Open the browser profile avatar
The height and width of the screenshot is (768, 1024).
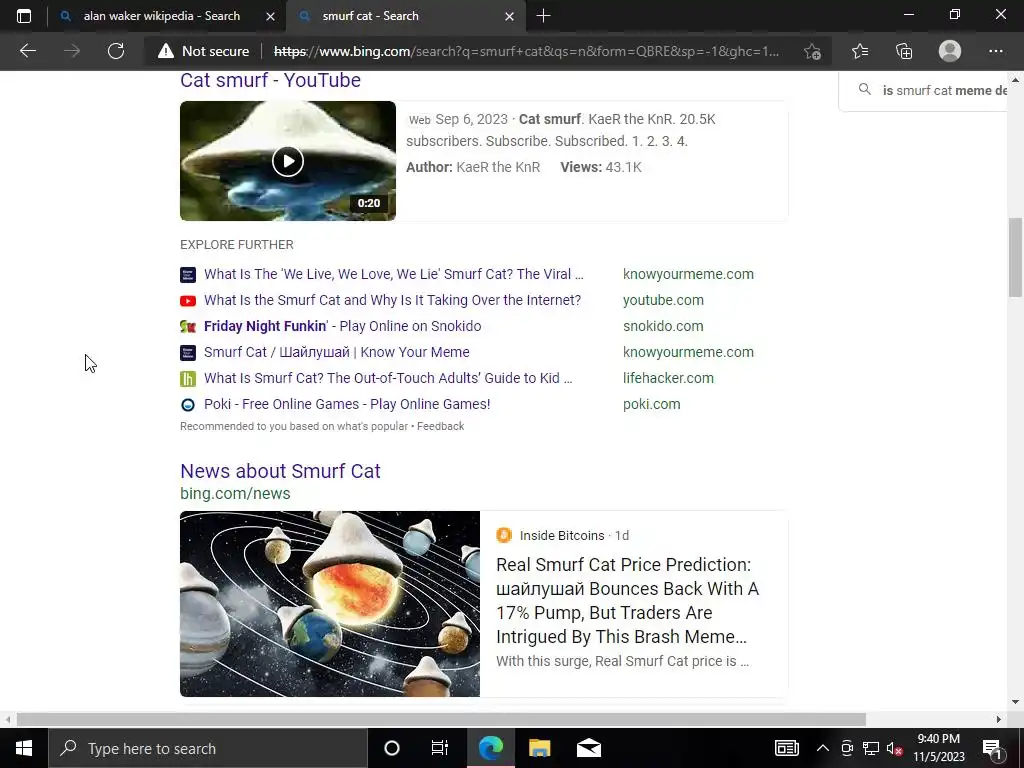tap(950, 51)
